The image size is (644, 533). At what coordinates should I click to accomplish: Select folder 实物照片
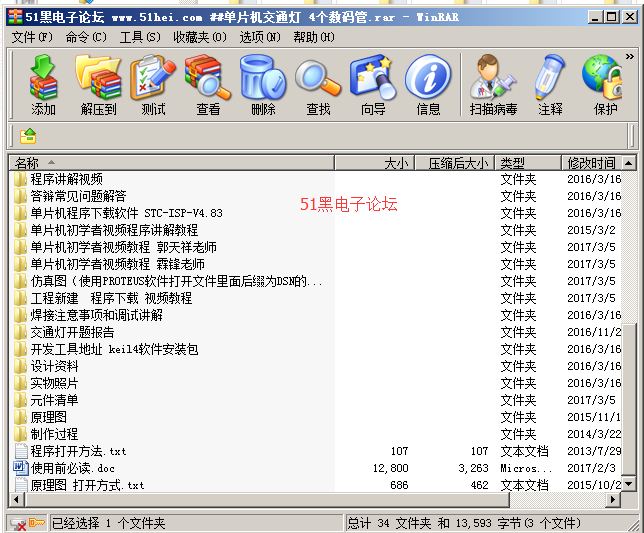pyautogui.click(x=54, y=383)
